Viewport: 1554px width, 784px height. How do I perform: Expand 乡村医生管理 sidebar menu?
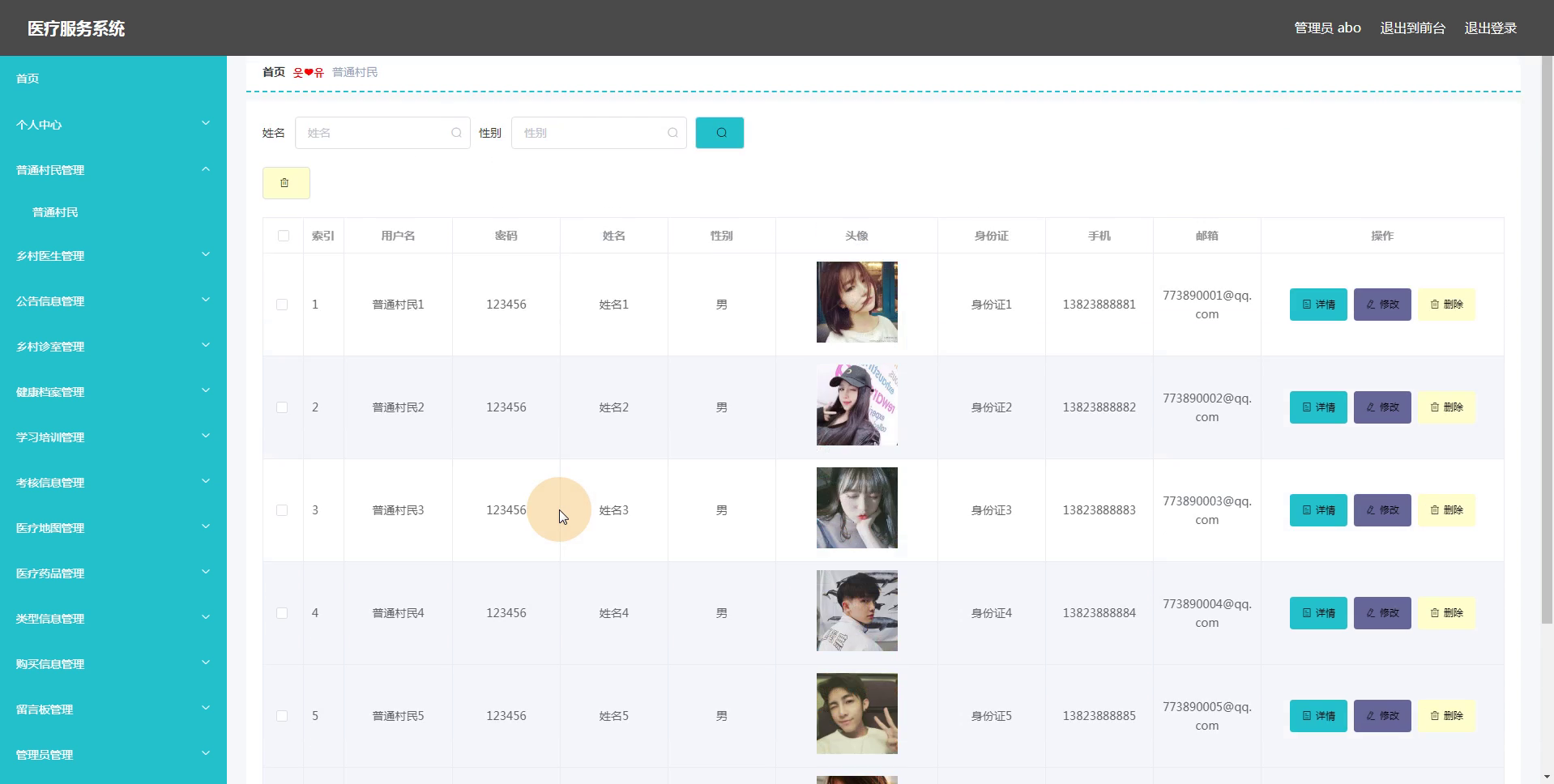coord(113,255)
